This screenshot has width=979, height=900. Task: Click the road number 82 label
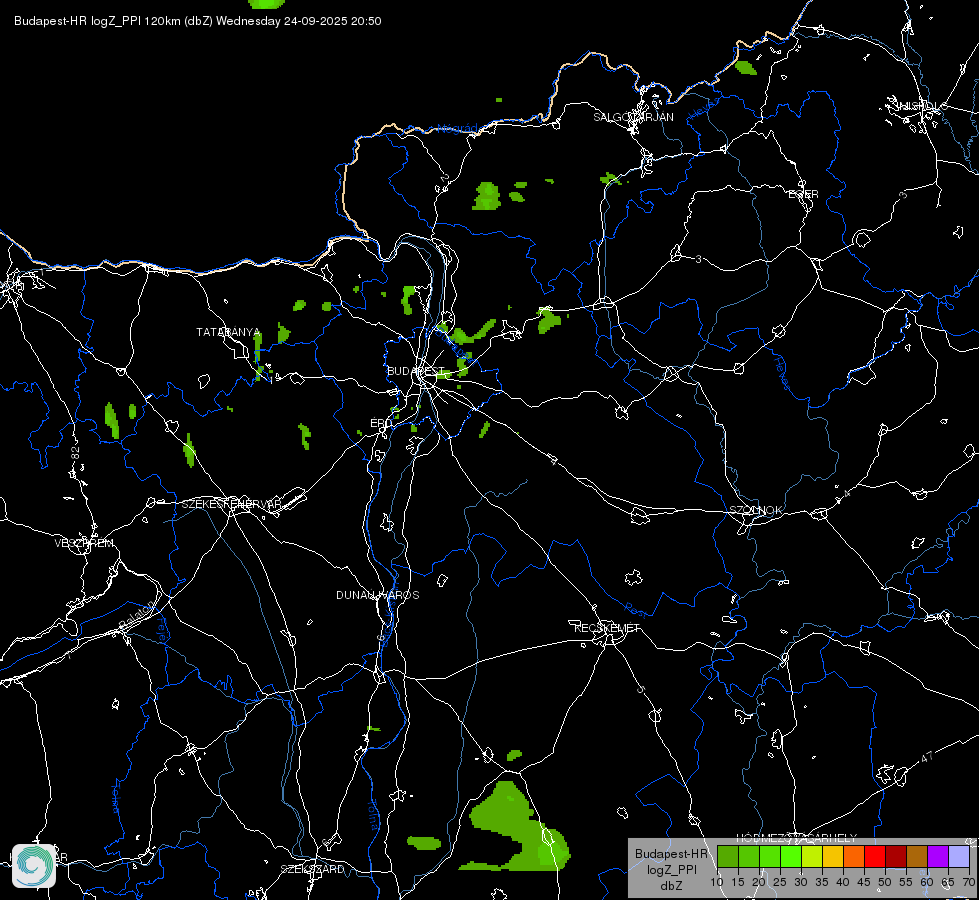76,453
